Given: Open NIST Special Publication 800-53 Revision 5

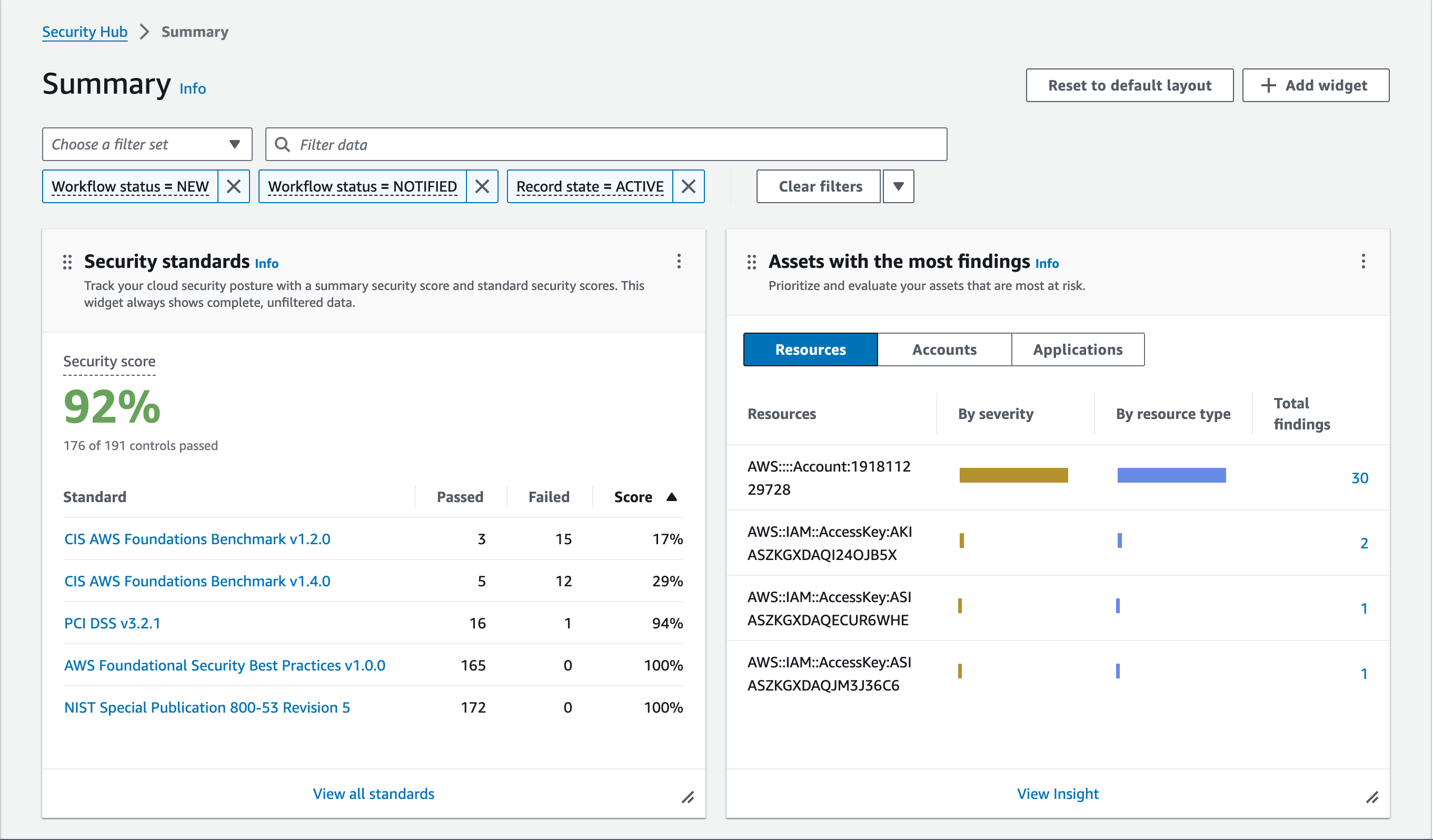Looking at the screenshot, I should (x=207, y=707).
